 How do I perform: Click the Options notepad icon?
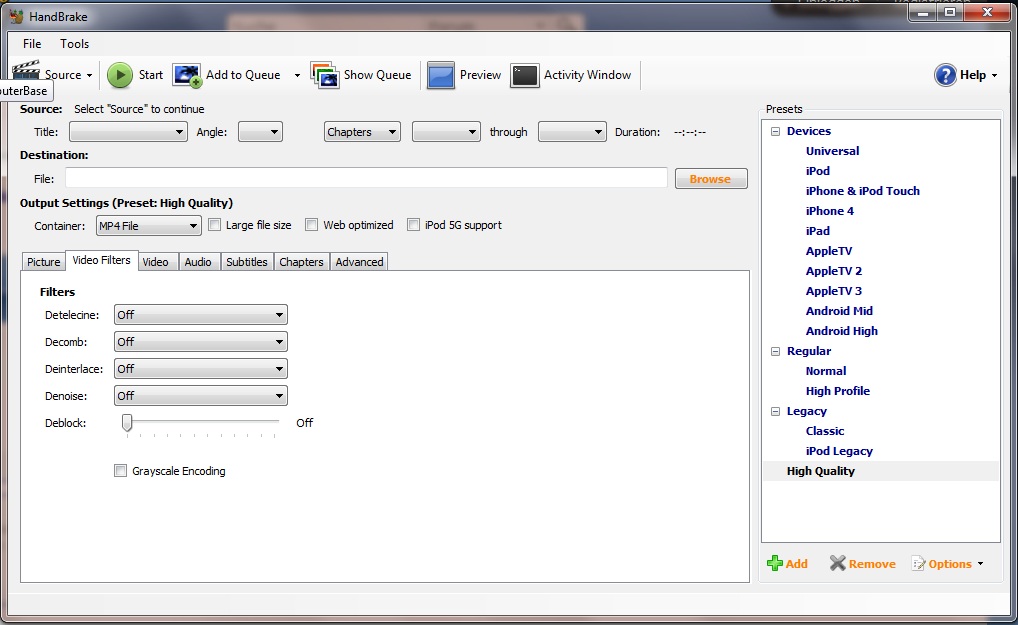coord(918,563)
